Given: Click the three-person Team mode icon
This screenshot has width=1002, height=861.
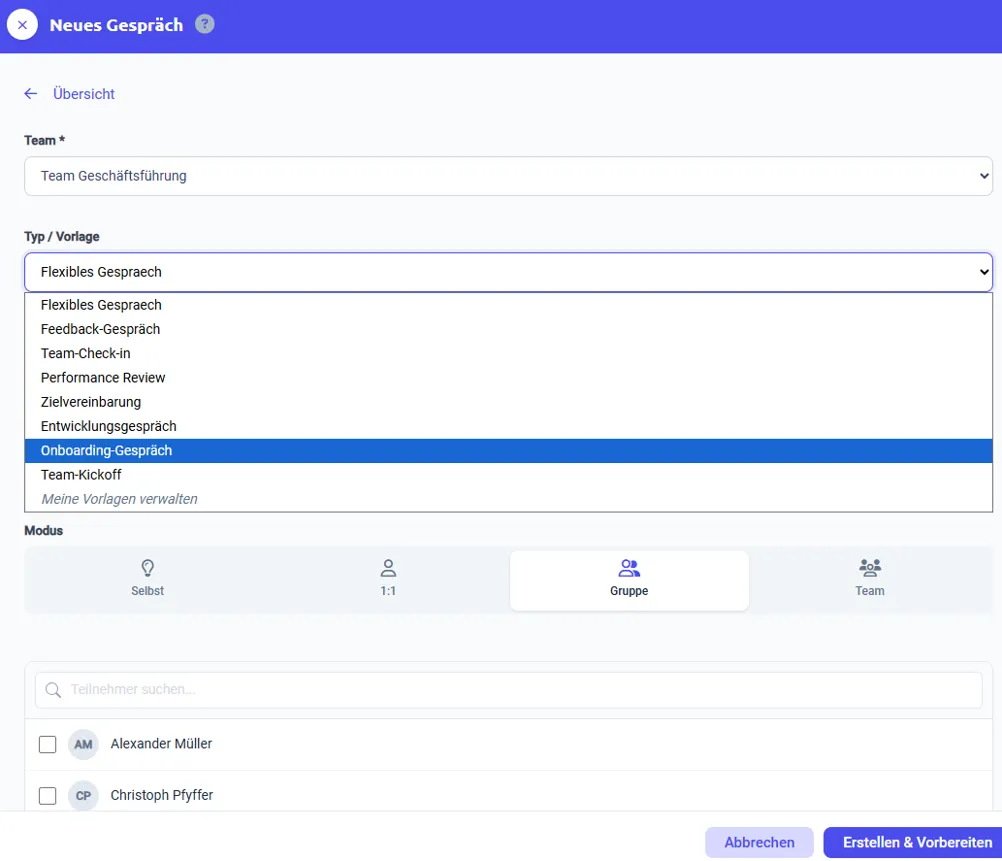Looking at the screenshot, I should (x=870, y=568).
